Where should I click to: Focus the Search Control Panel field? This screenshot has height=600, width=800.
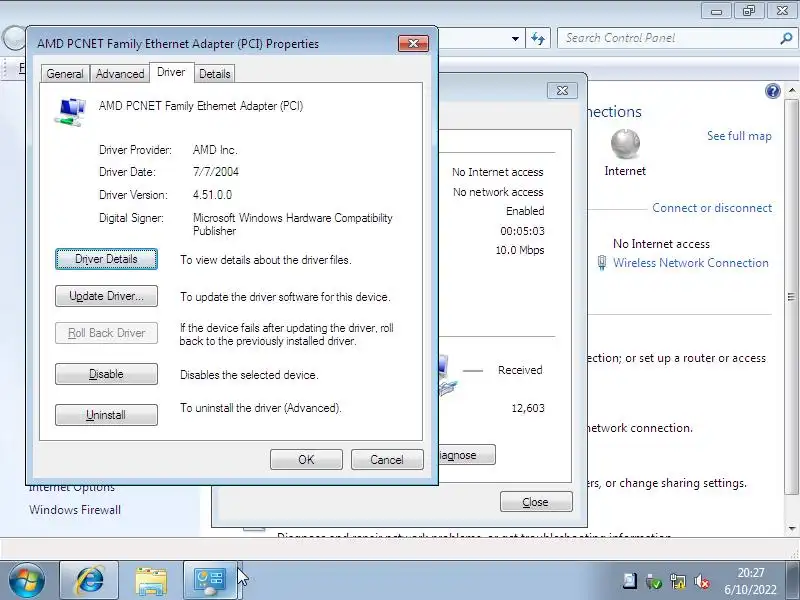click(x=668, y=38)
